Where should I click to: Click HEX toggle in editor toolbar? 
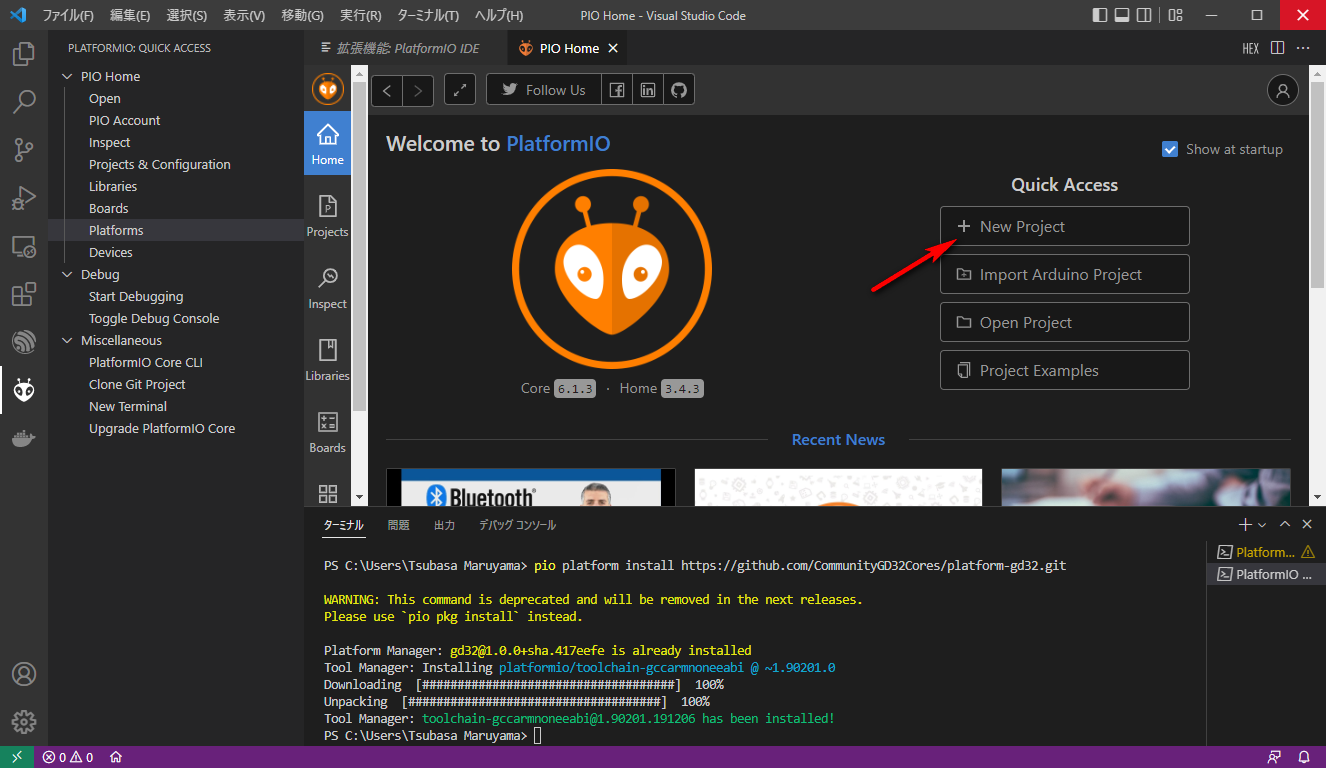click(x=1250, y=48)
